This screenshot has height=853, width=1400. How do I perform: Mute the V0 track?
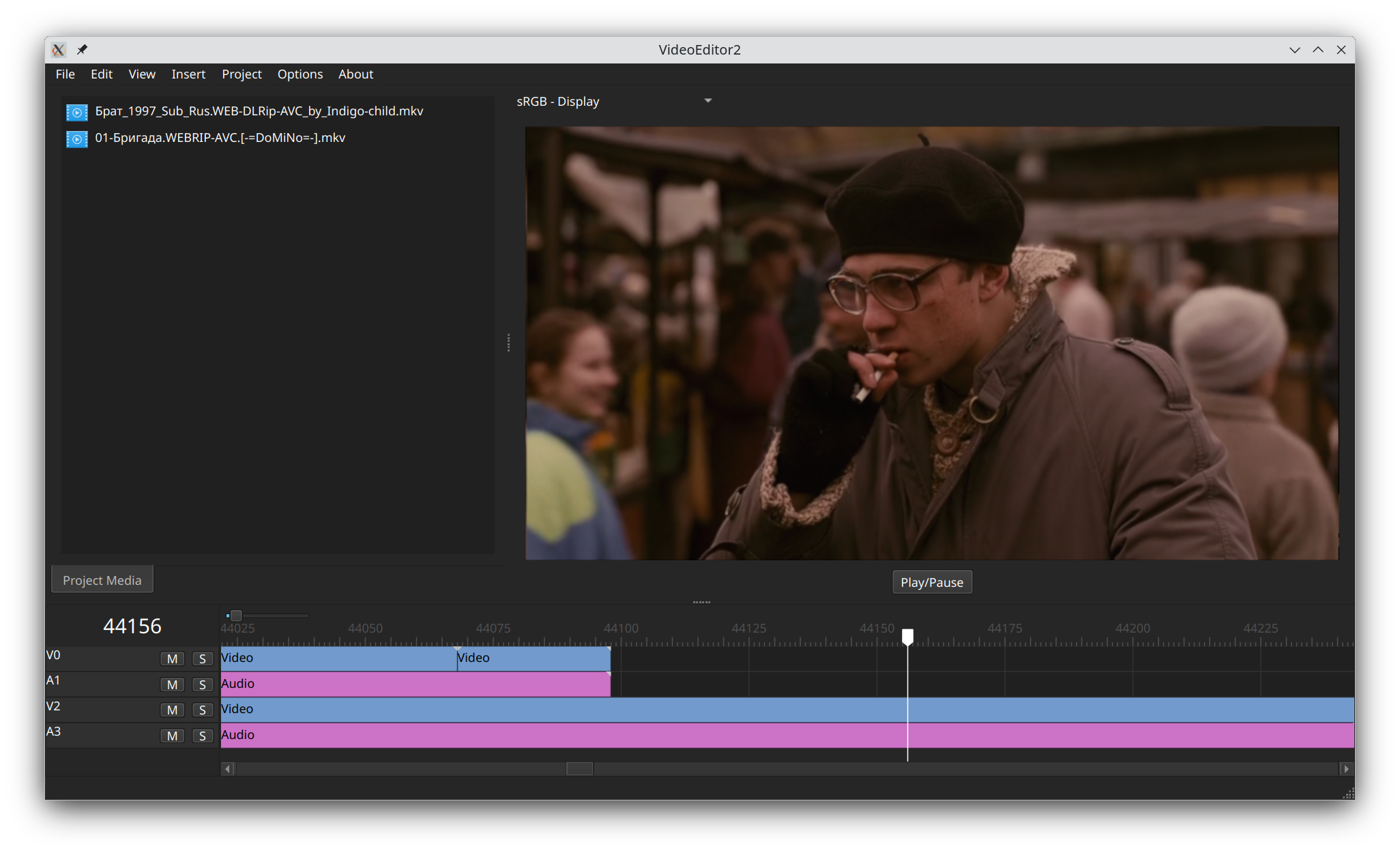pyautogui.click(x=172, y=659)
